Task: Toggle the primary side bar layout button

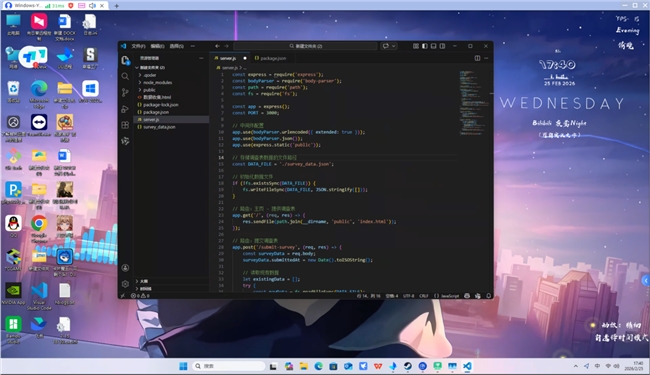Action: tap(424, 46)
